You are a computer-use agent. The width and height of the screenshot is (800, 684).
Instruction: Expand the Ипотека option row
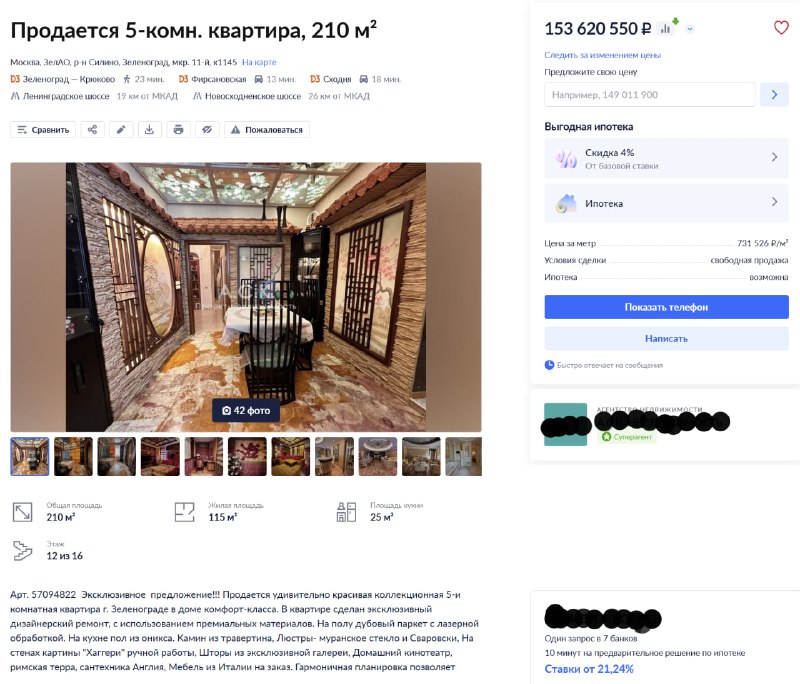click(666, 203)
